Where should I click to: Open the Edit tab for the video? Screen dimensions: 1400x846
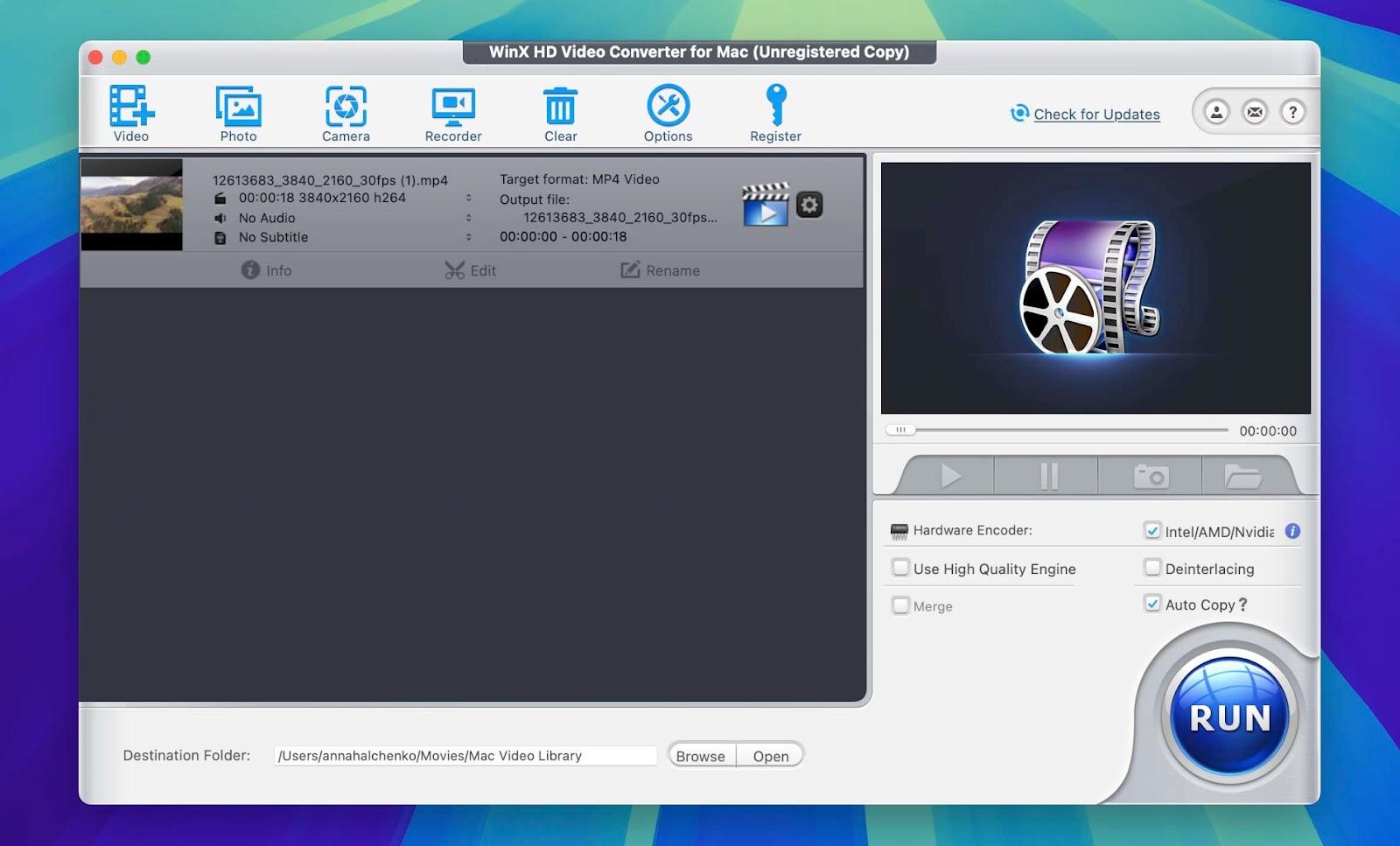(x=470, y=270)
